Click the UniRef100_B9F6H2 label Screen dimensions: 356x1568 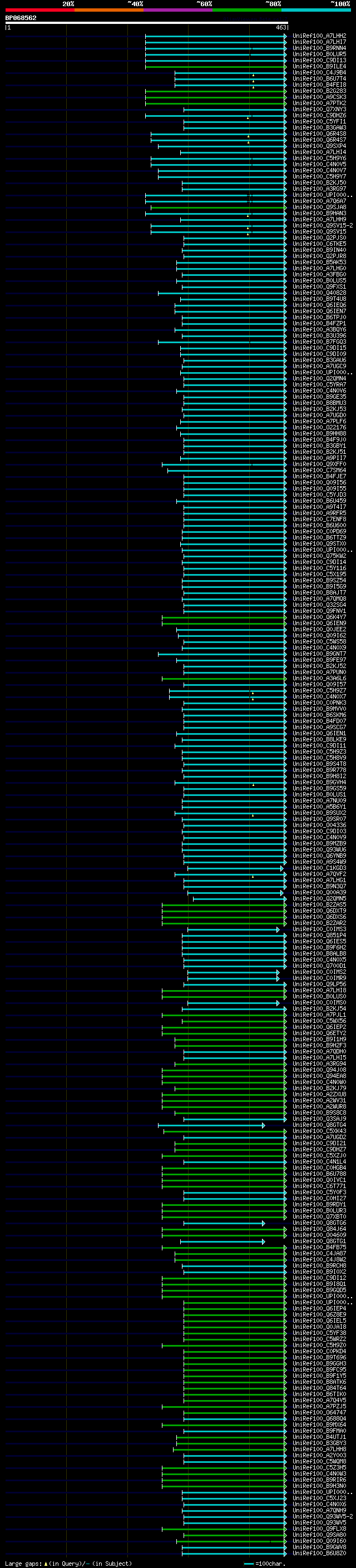(319, 948)
